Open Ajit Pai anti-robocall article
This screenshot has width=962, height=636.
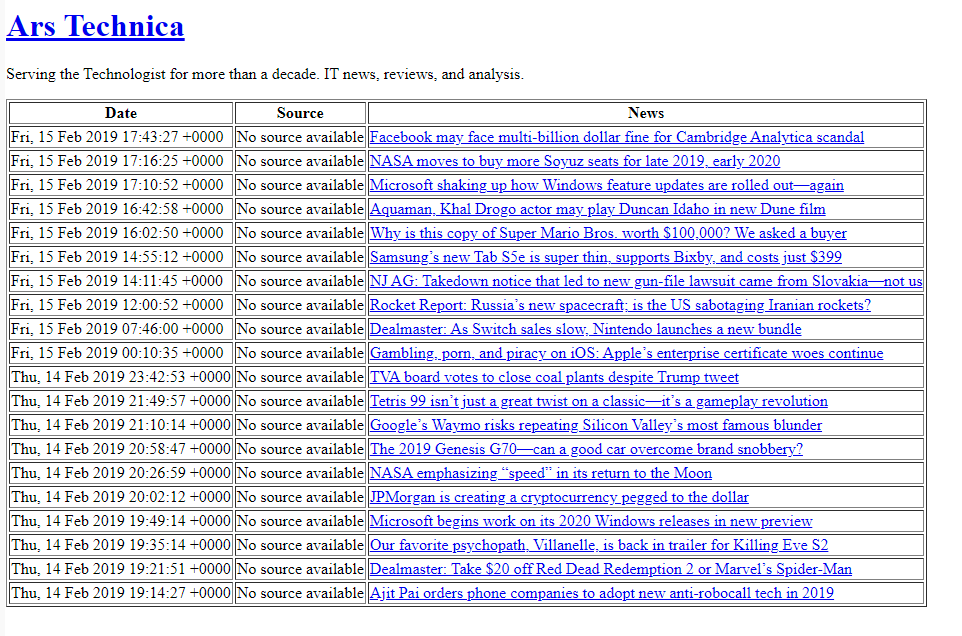601,592
